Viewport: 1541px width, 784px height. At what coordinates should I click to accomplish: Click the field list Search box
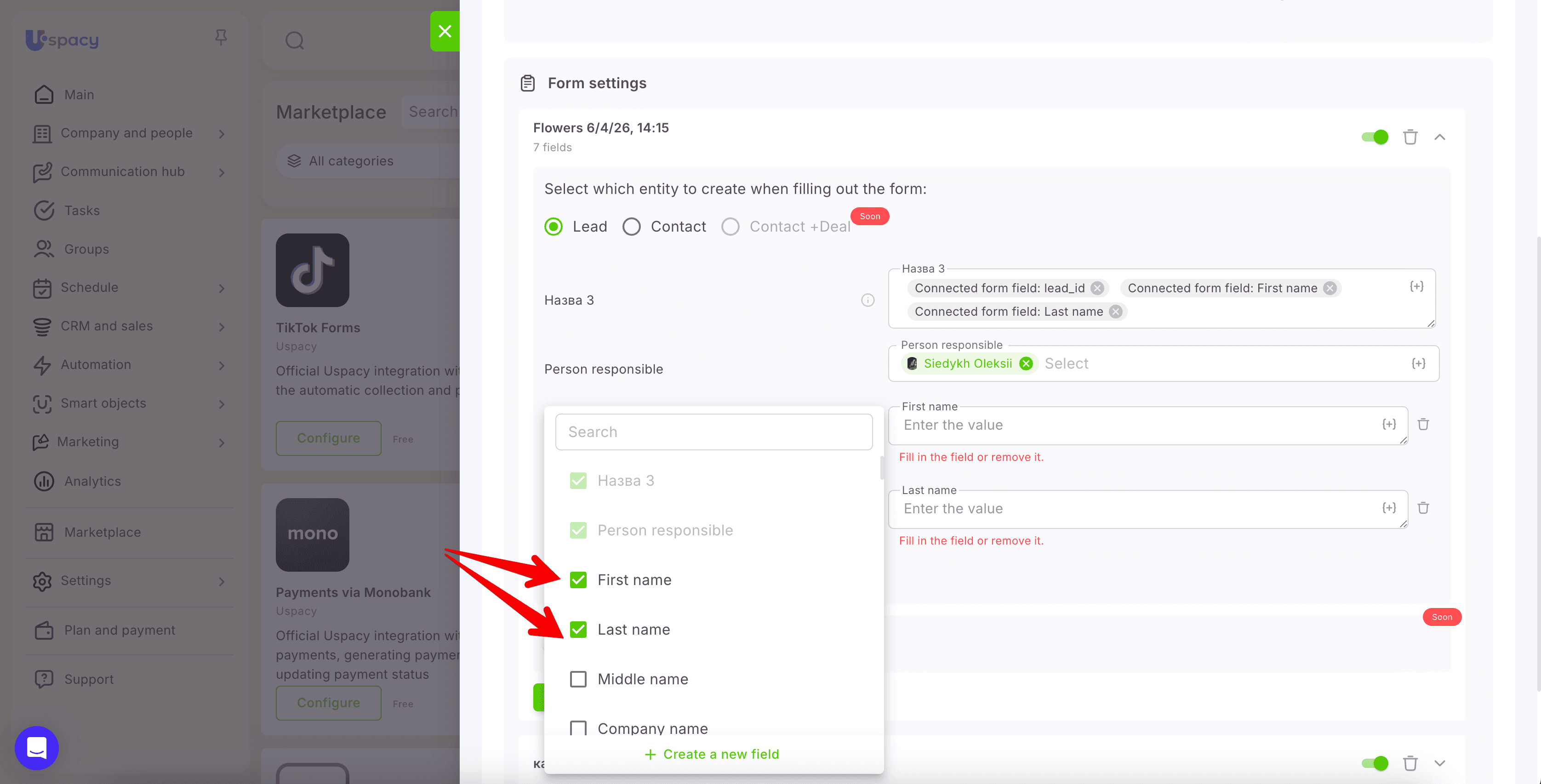click(713, 432)
